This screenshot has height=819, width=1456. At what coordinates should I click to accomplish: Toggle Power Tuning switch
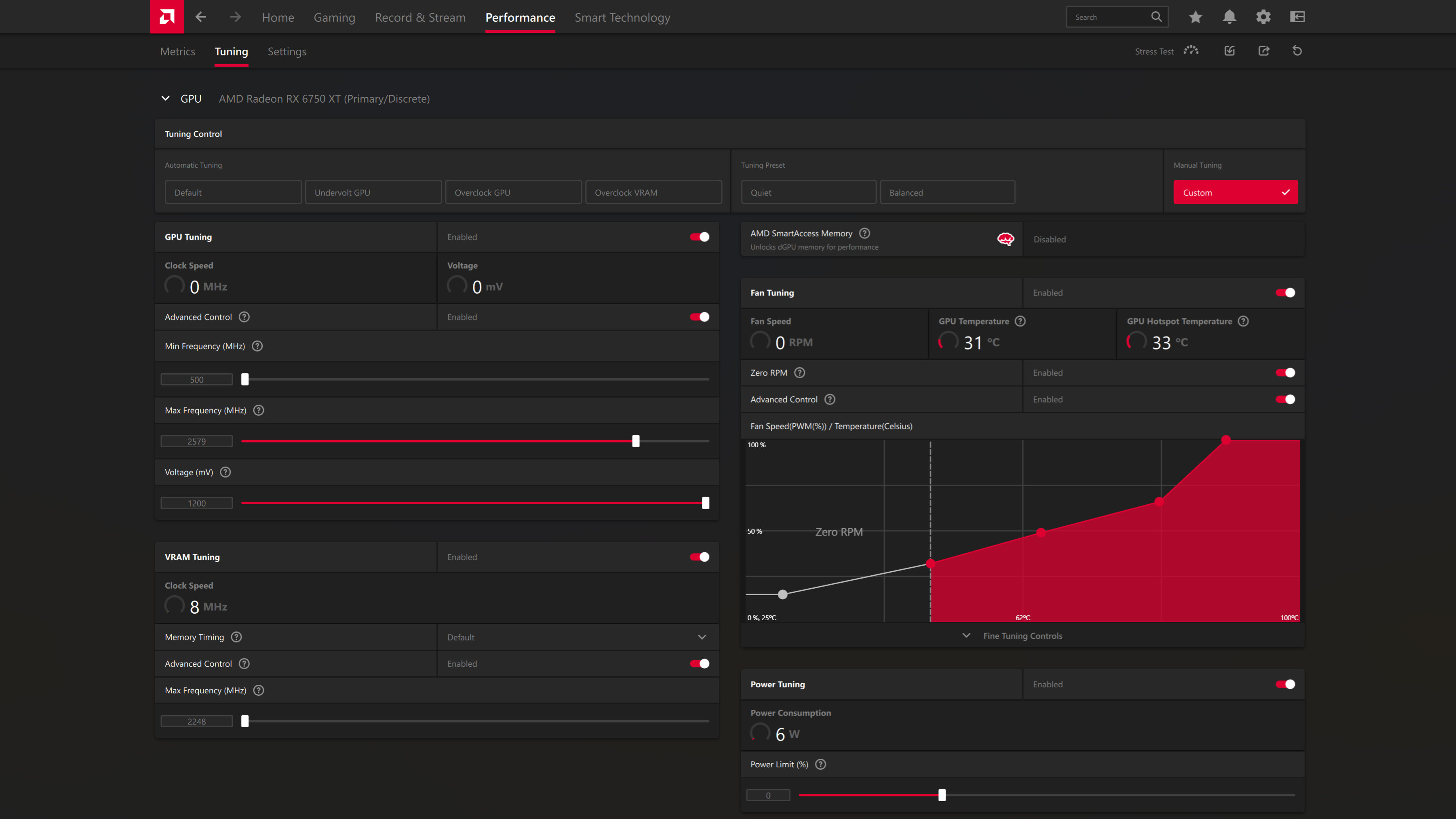point(1285,684)
